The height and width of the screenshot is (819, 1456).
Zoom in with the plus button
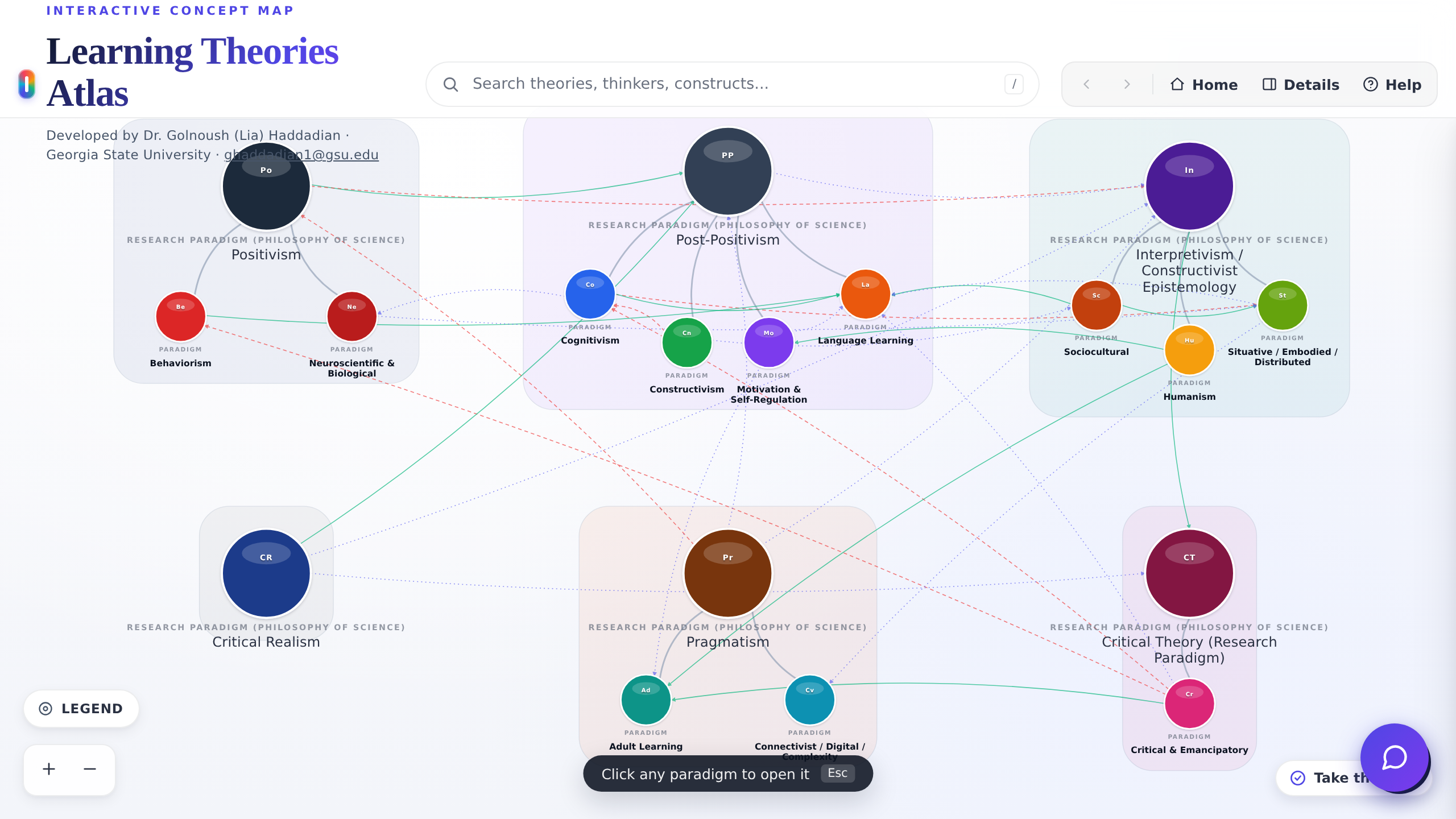[x=49, y=769]
